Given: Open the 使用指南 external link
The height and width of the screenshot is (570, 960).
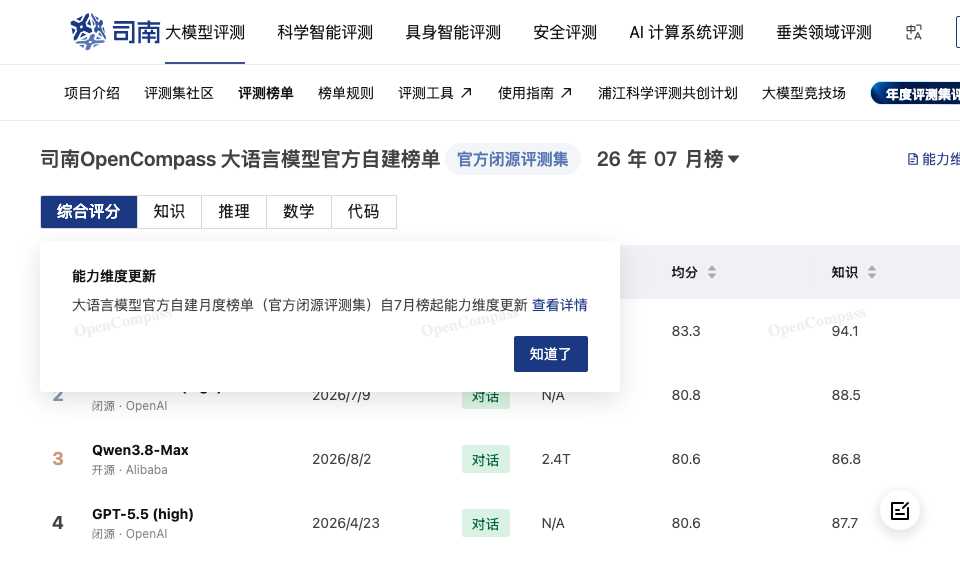Looking at the screenshot, I should tap(534, 93).
